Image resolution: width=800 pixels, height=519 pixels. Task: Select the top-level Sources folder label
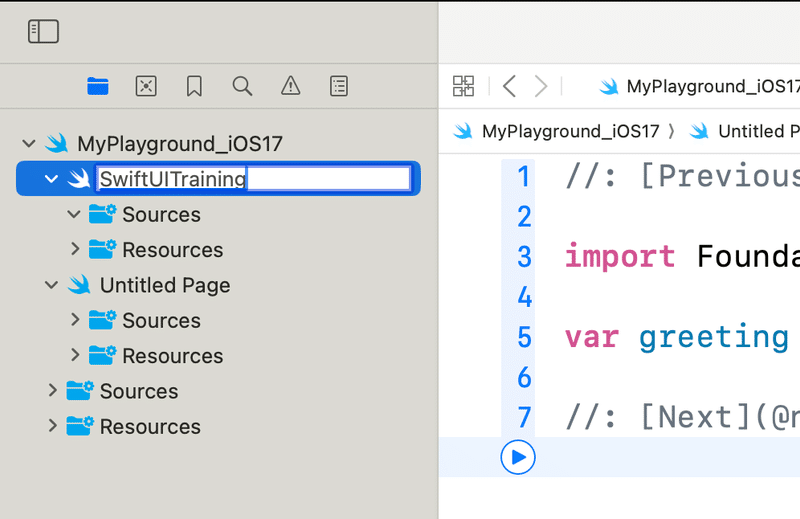[x=139, y=391]
